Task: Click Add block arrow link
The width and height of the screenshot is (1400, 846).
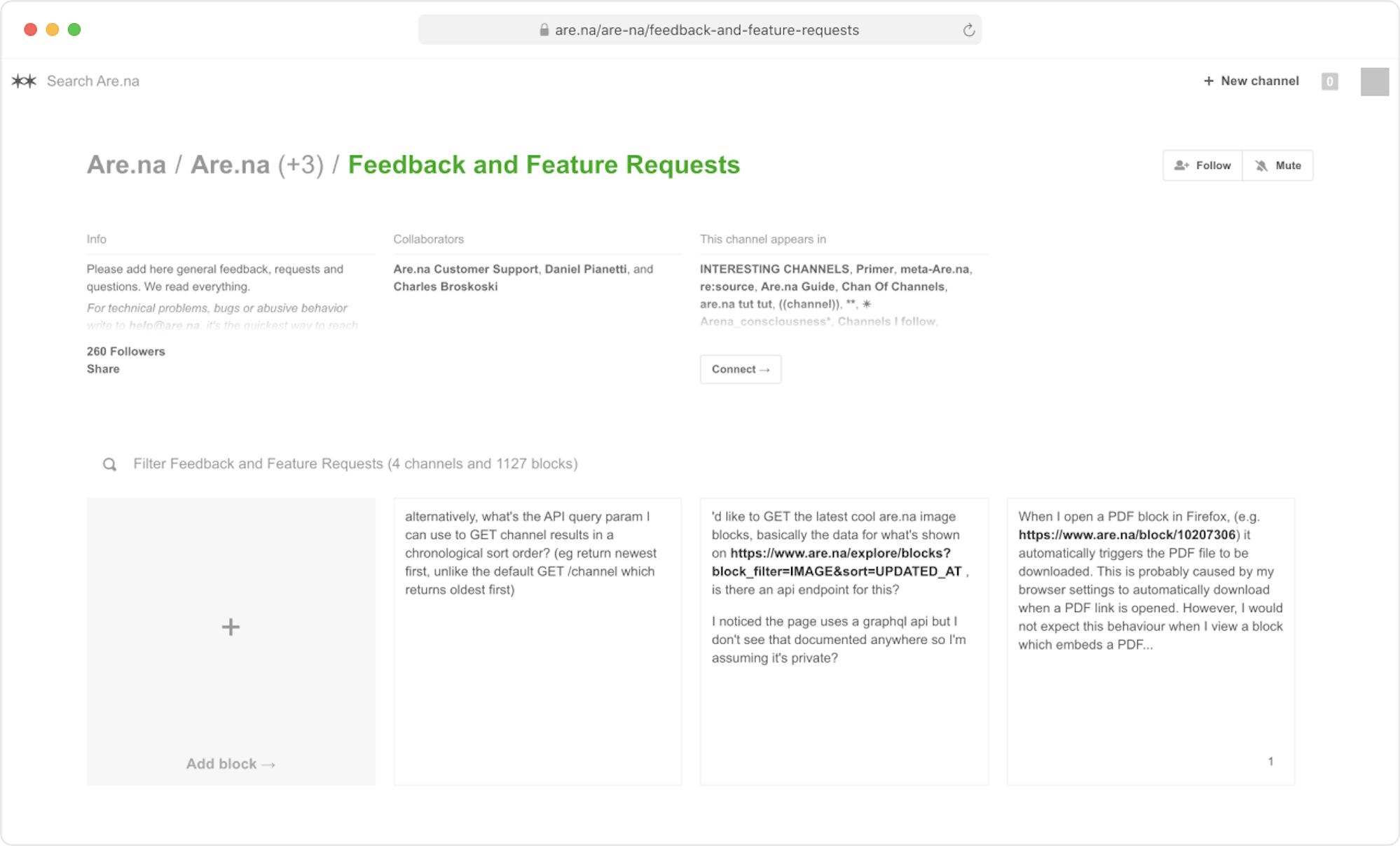Action: [231, 764]
